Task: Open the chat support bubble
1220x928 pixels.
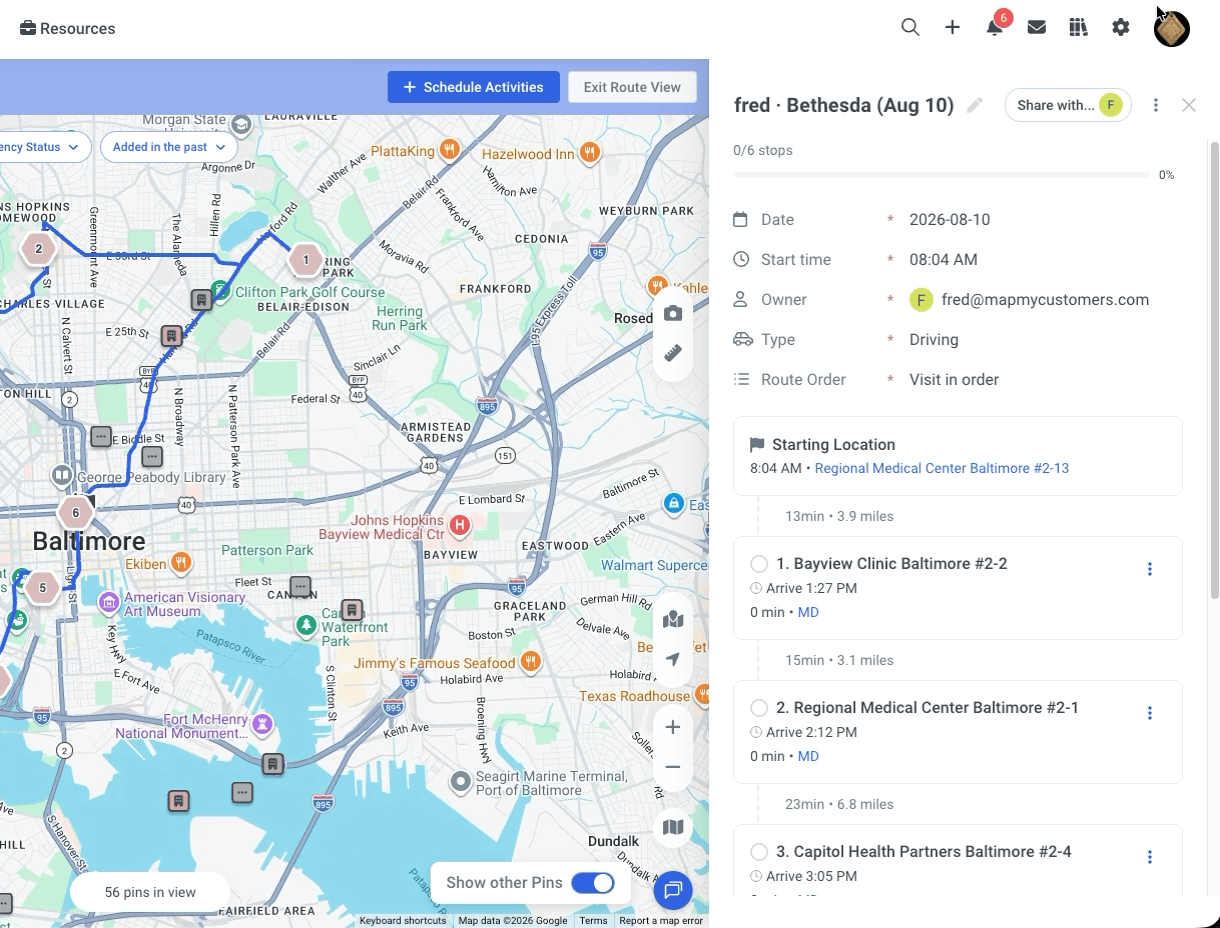Action: (x=673, y=889)
